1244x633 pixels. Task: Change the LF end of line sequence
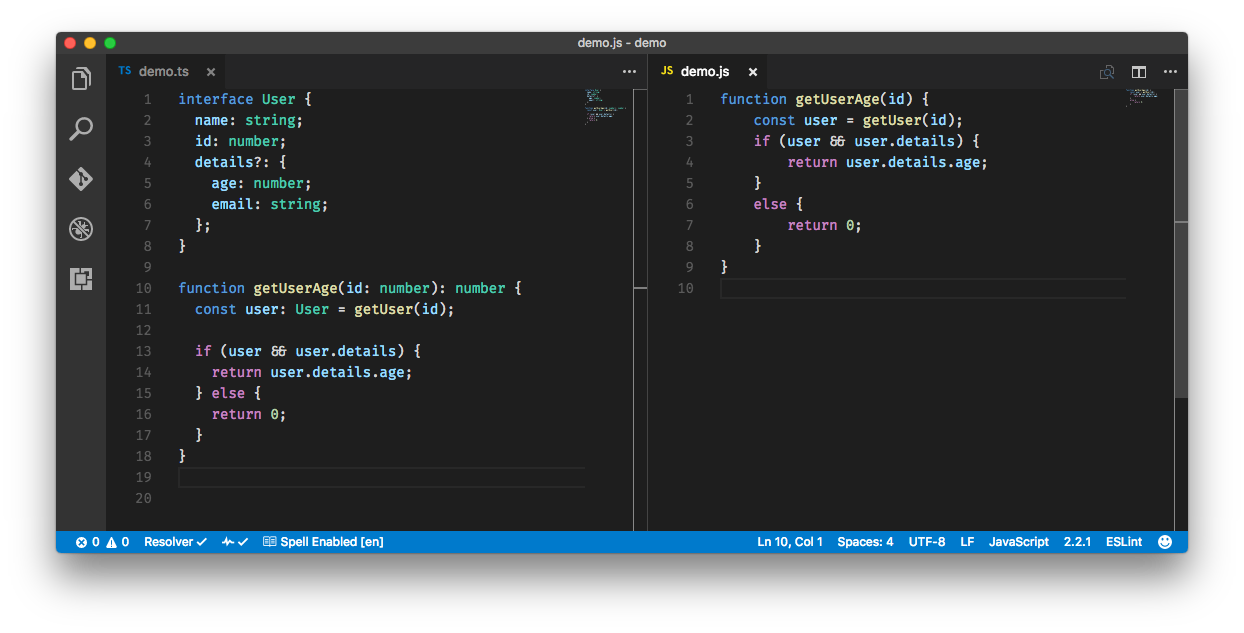[967, 542]
